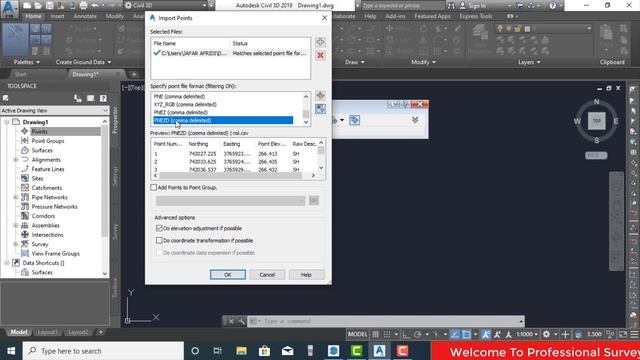The width and height of the screenshot is (640, 360).
Task: Collapse the Drawing1 tree node
Action: tap(7, 122)
